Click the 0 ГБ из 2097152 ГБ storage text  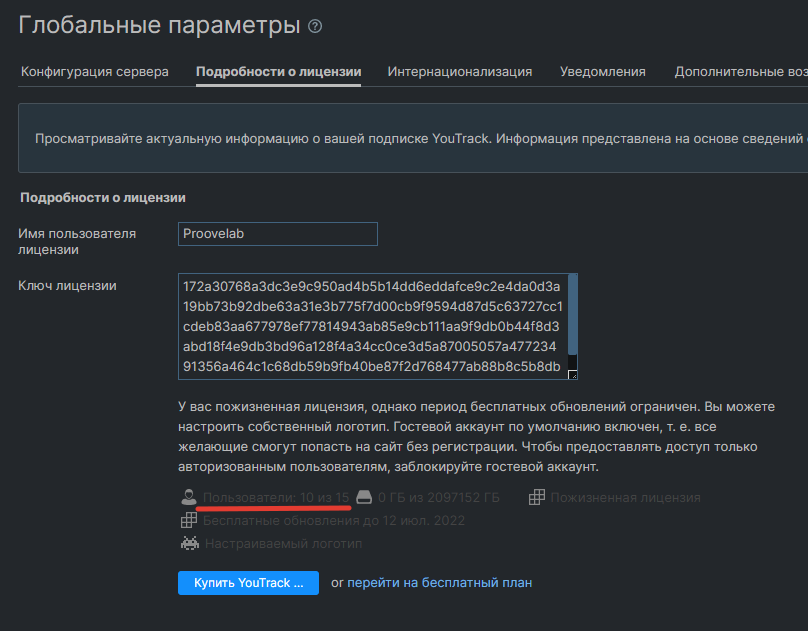click(438, 497)
